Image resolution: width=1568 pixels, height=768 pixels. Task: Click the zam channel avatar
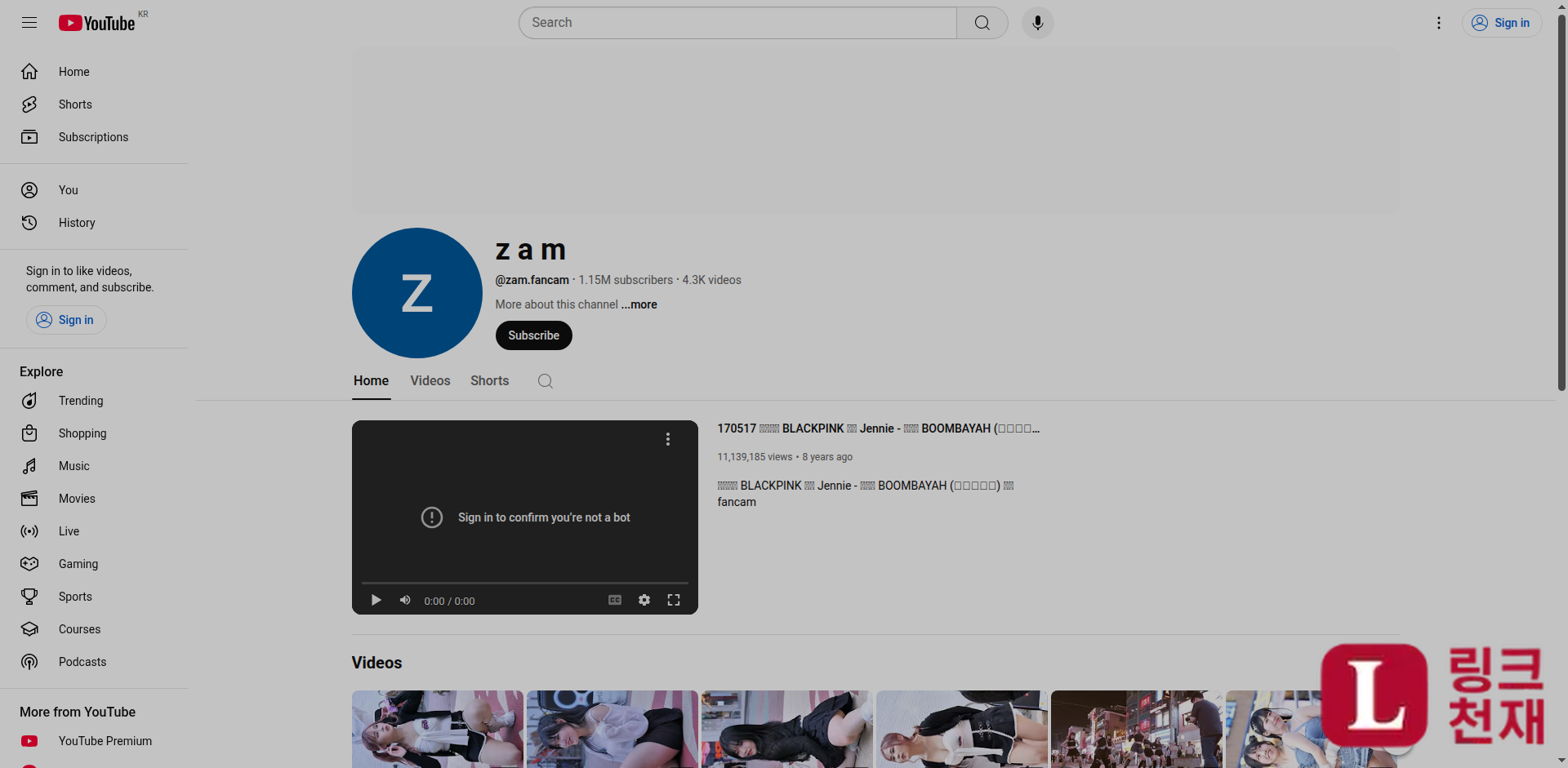click(x=417, y=293)
